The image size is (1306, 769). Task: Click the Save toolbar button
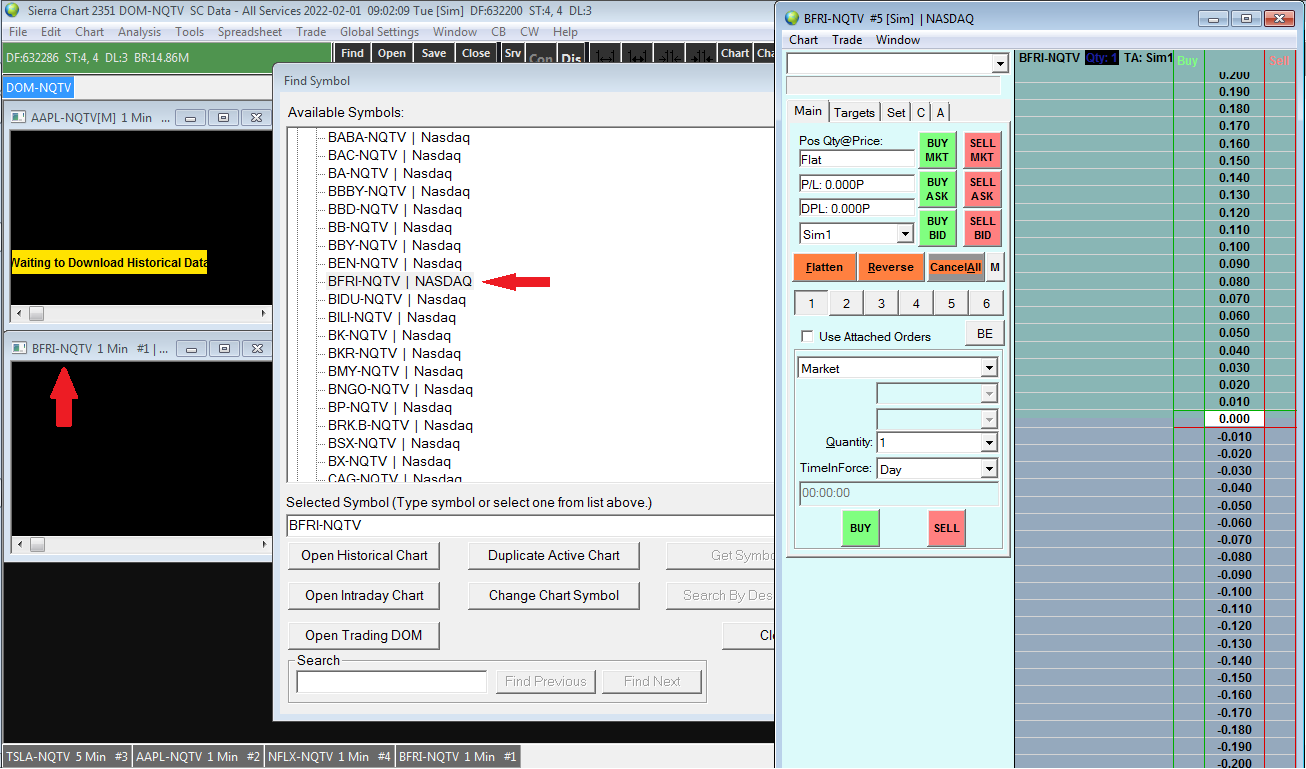[x=434, y=54]
